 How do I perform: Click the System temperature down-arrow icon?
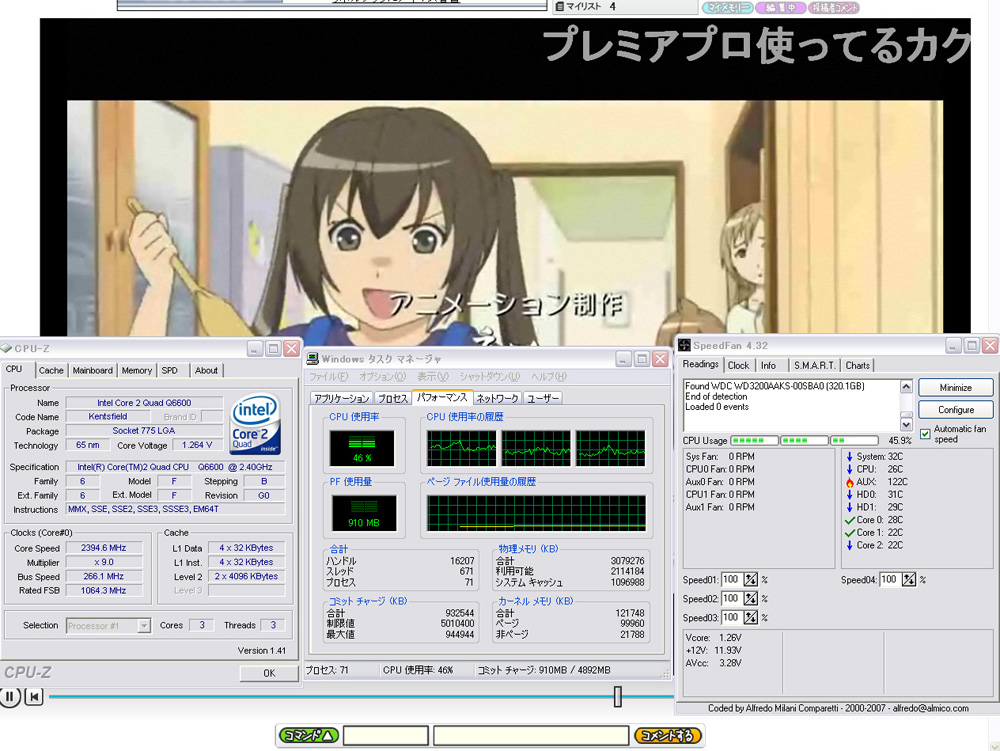[x=849, y=456]
